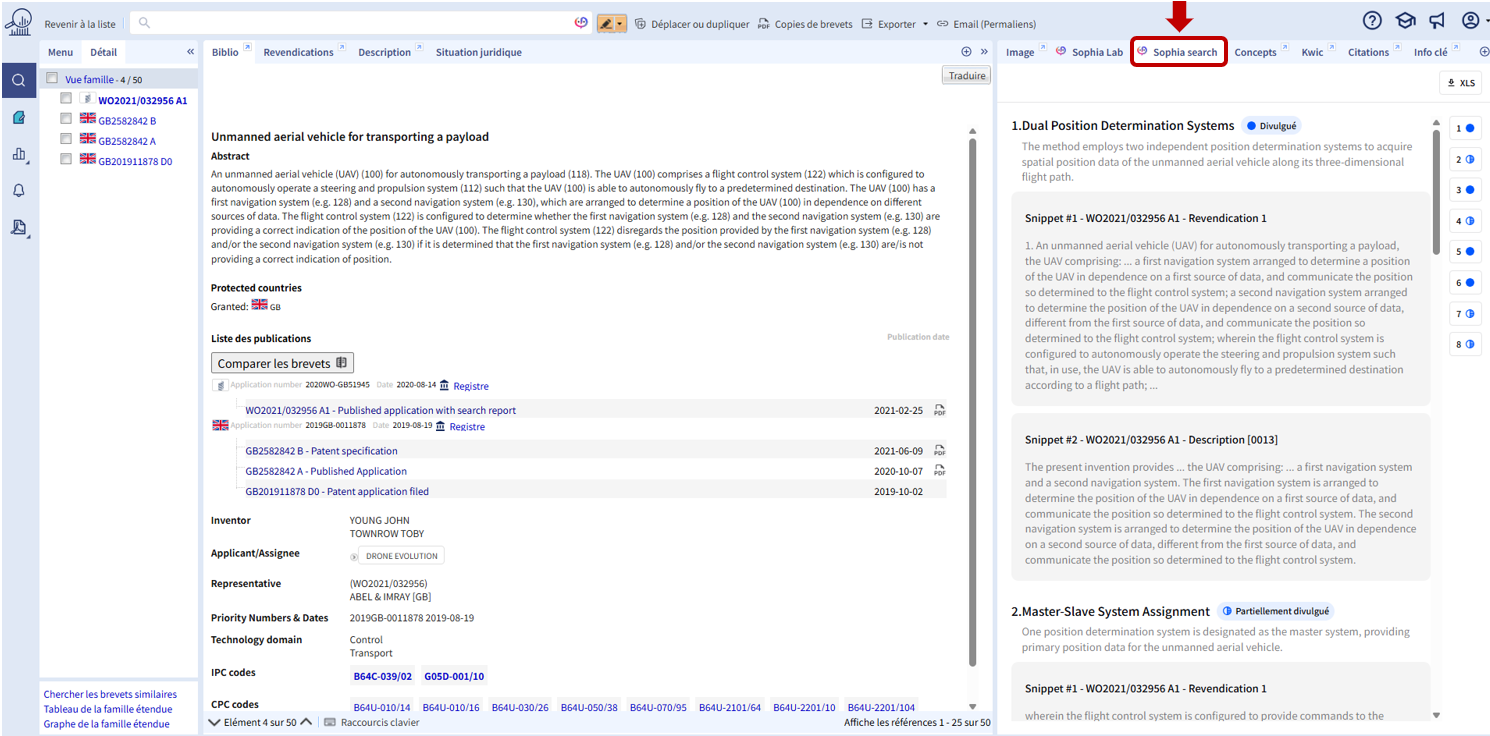Image resolution: width=1490 pixels, height=736 pixels.
Task: Open the search section in the left sidebar
Action: tap(19, 81)
